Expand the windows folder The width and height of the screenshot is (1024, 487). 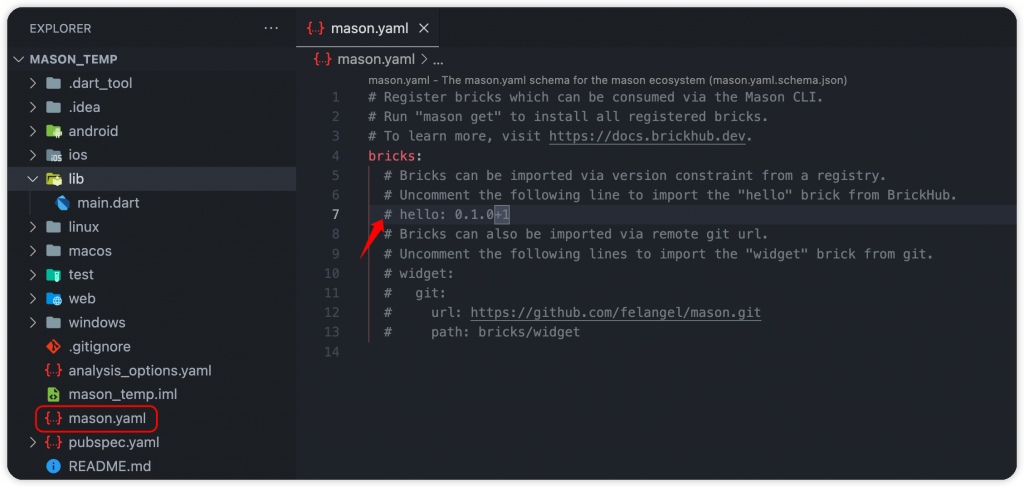(x=33, y=322)
